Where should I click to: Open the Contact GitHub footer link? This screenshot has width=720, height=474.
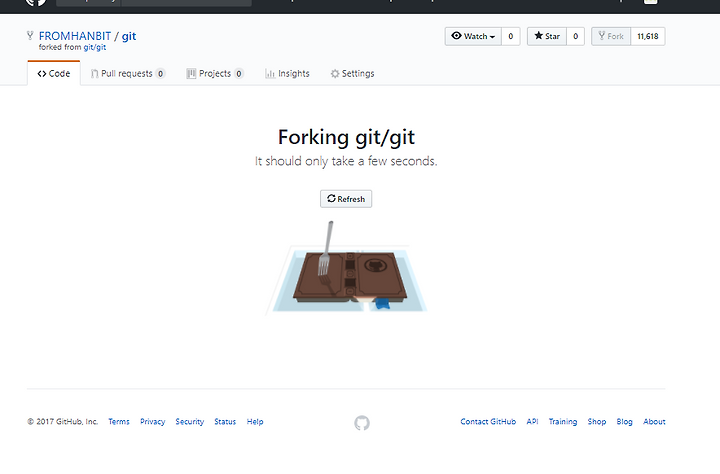pyautogui.click(x=488, y=422)
